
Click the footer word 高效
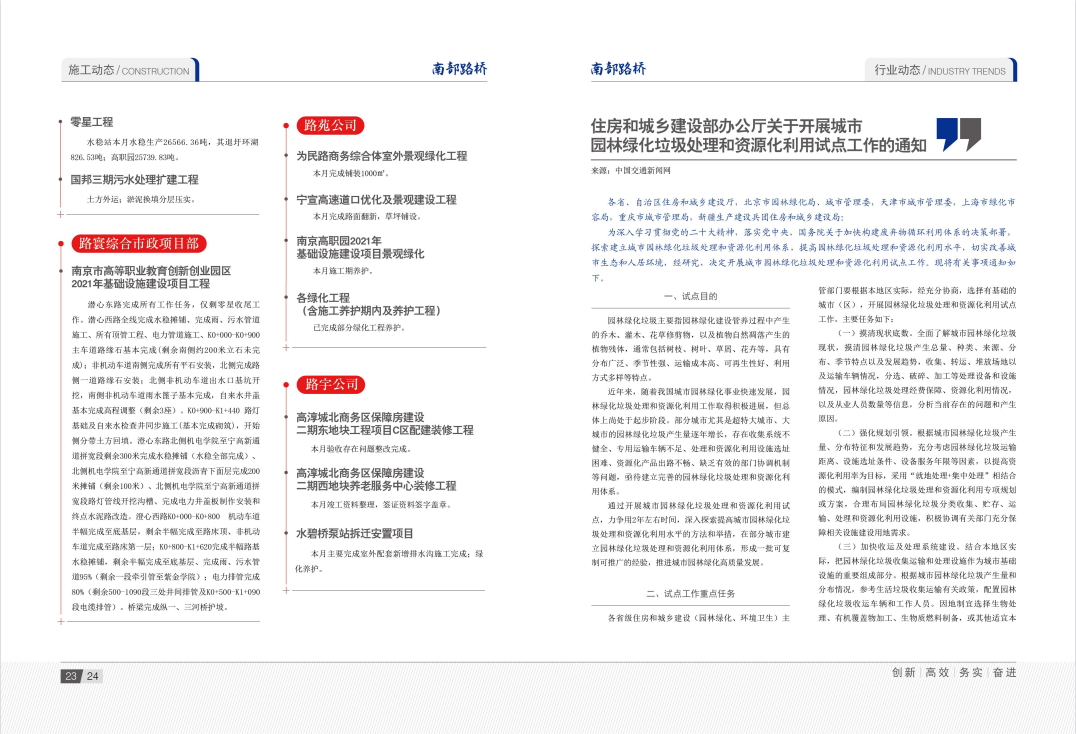click(937, 672)
